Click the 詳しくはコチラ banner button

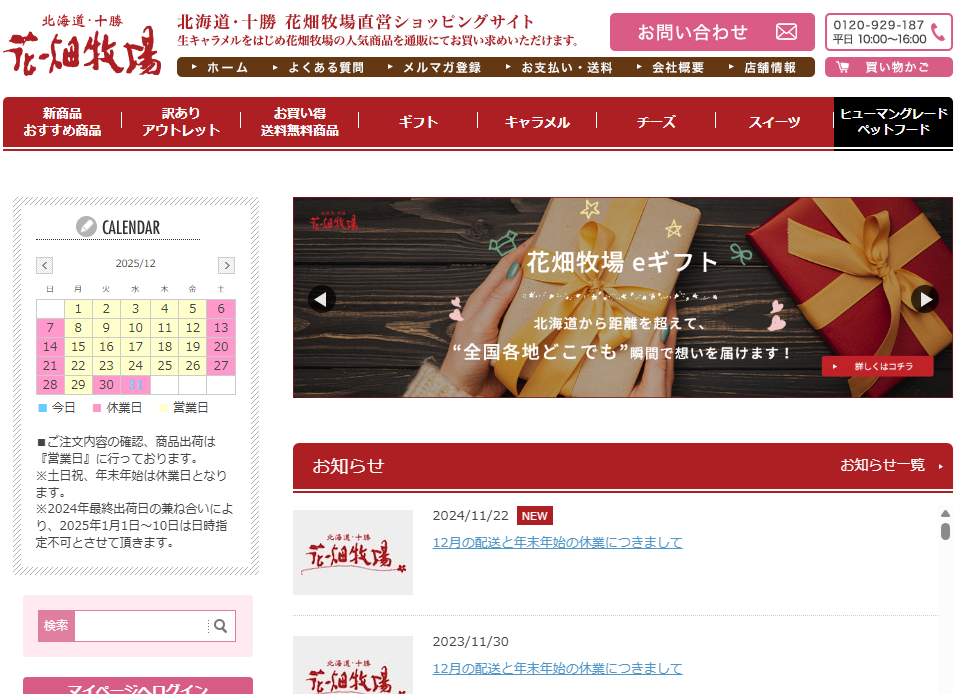pos(877,367)
